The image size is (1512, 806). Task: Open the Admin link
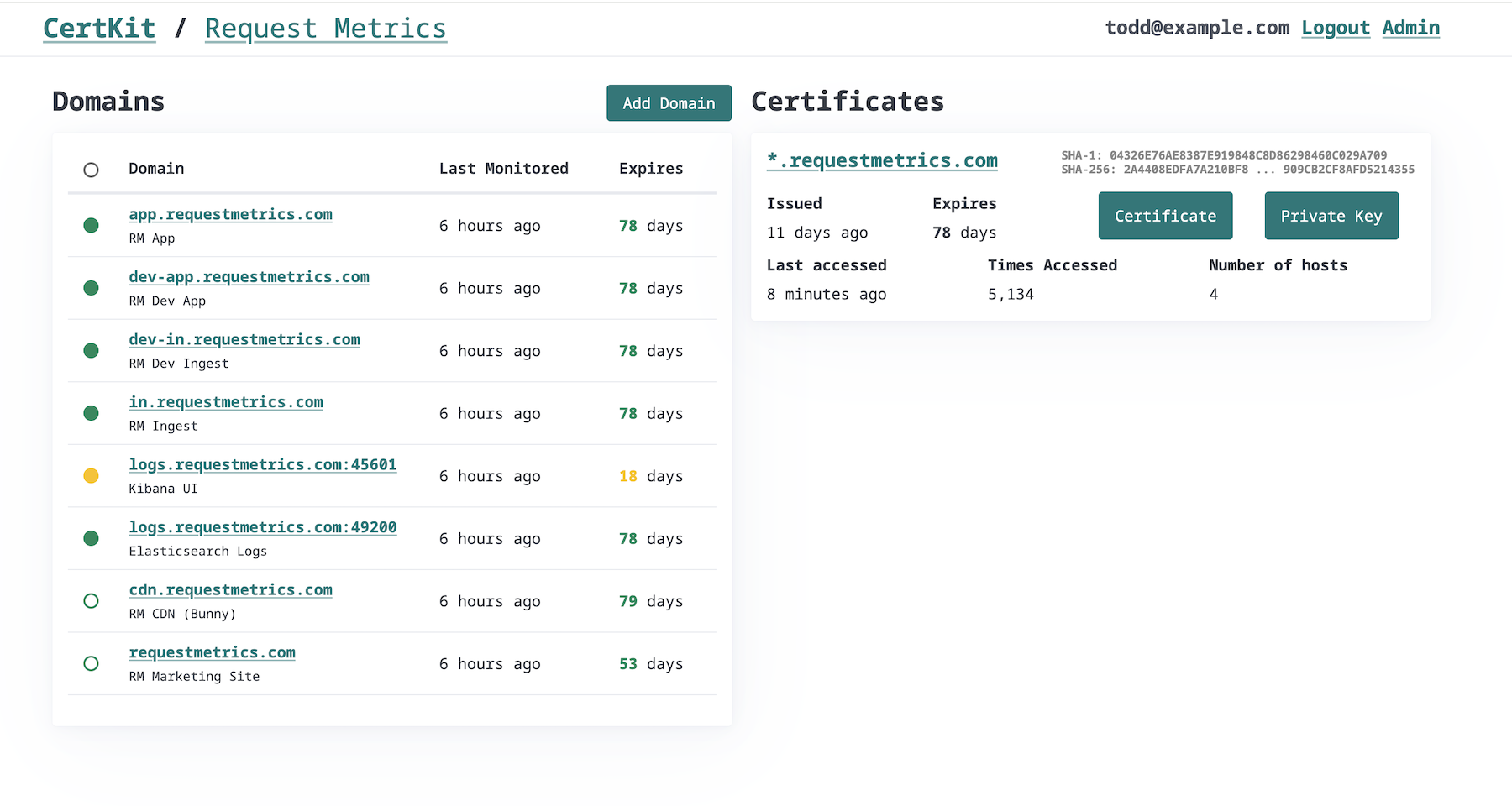1411,28
